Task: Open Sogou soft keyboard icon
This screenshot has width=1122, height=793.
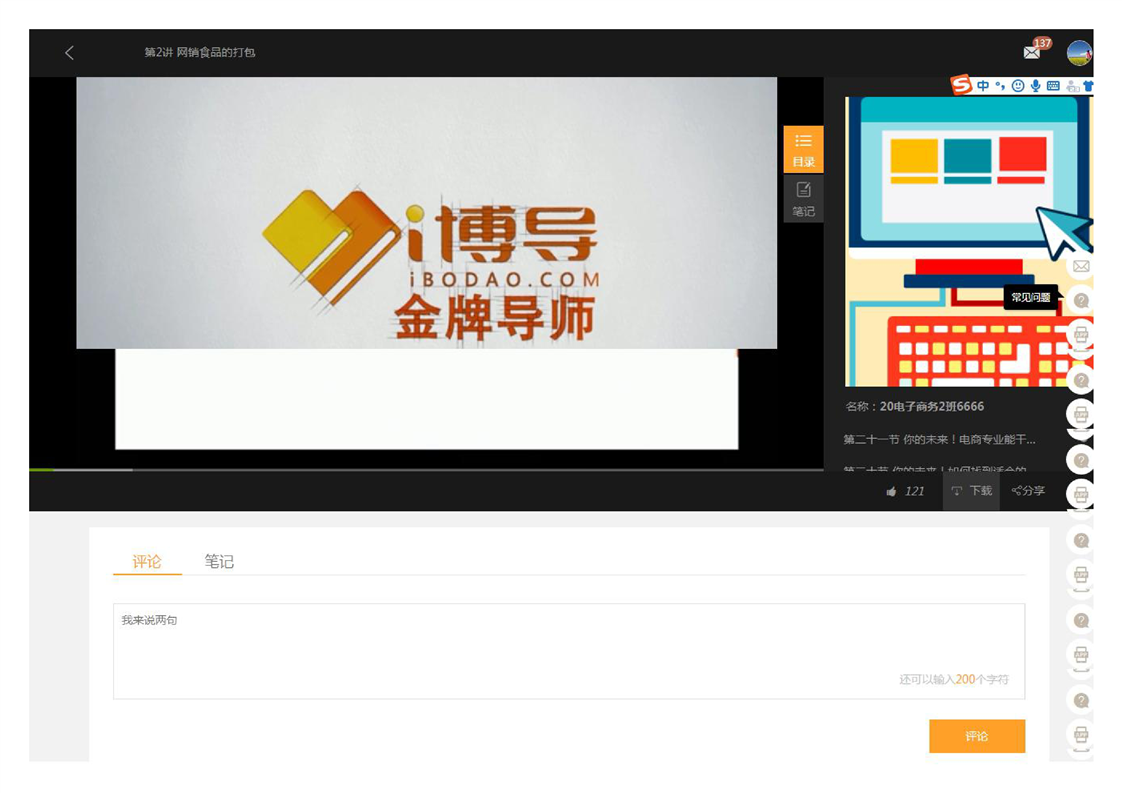Action: (x=1053, y=86)
